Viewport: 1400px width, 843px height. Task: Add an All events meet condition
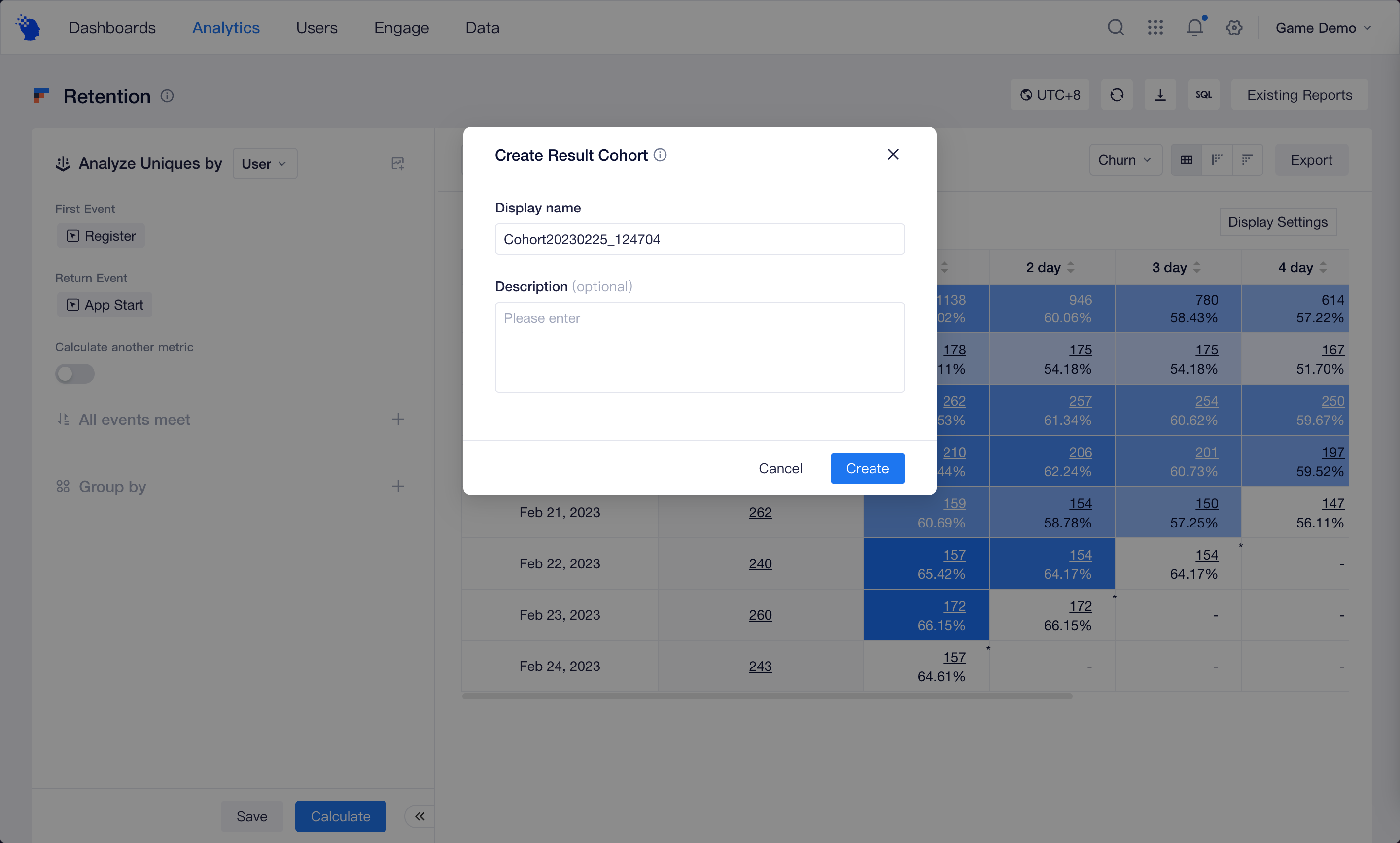[398, 419]
